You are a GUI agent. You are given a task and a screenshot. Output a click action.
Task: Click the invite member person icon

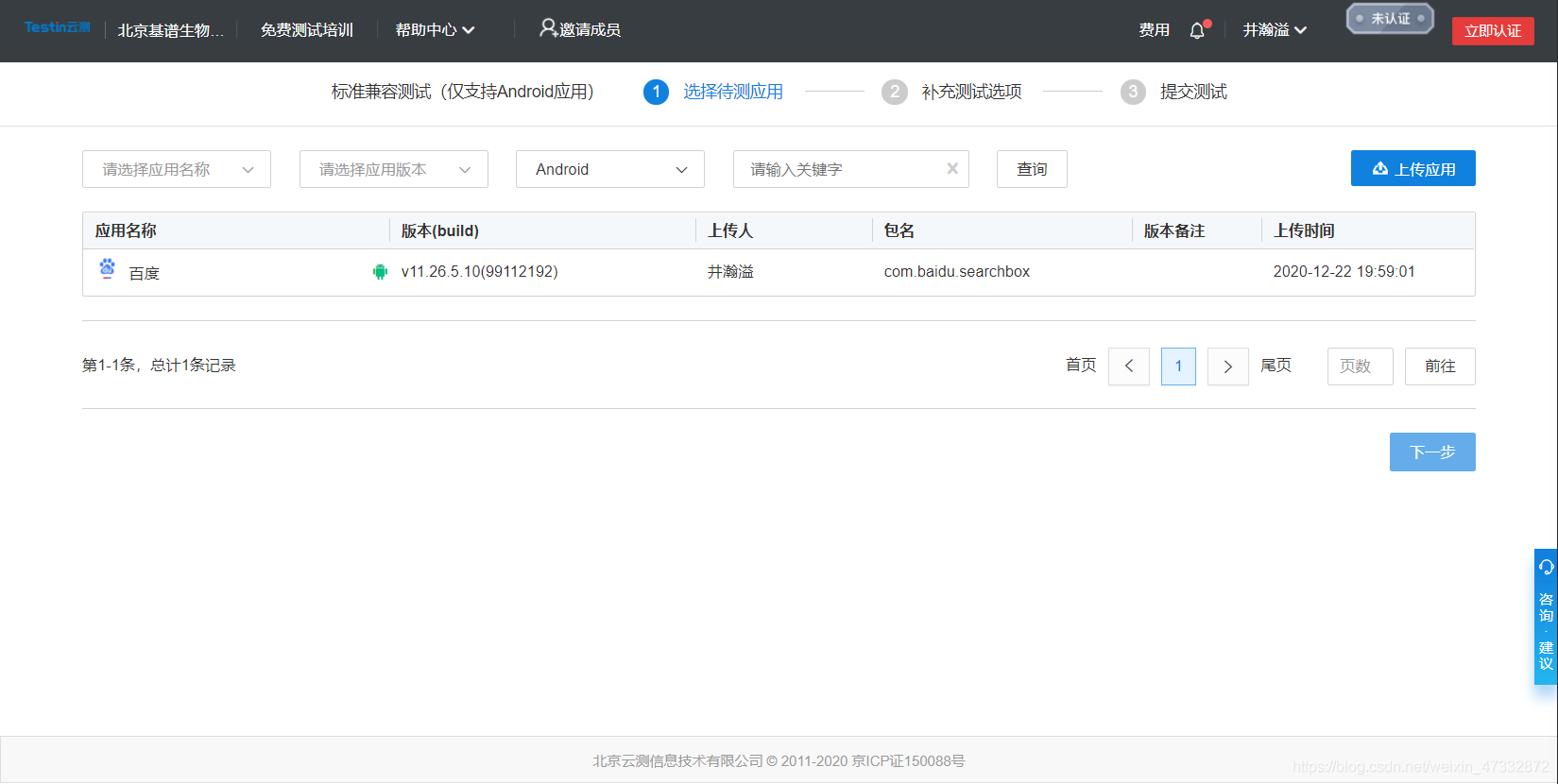pos(548,28)
